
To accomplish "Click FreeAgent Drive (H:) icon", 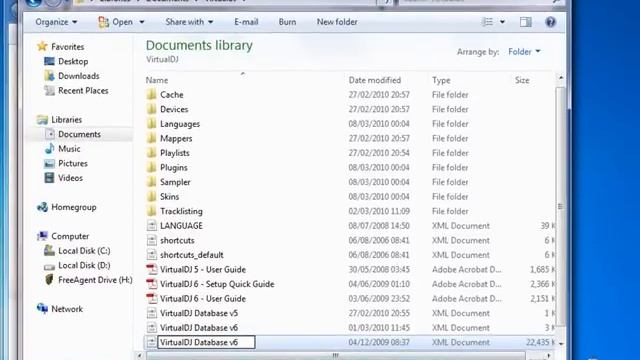I will coord(49,280).
